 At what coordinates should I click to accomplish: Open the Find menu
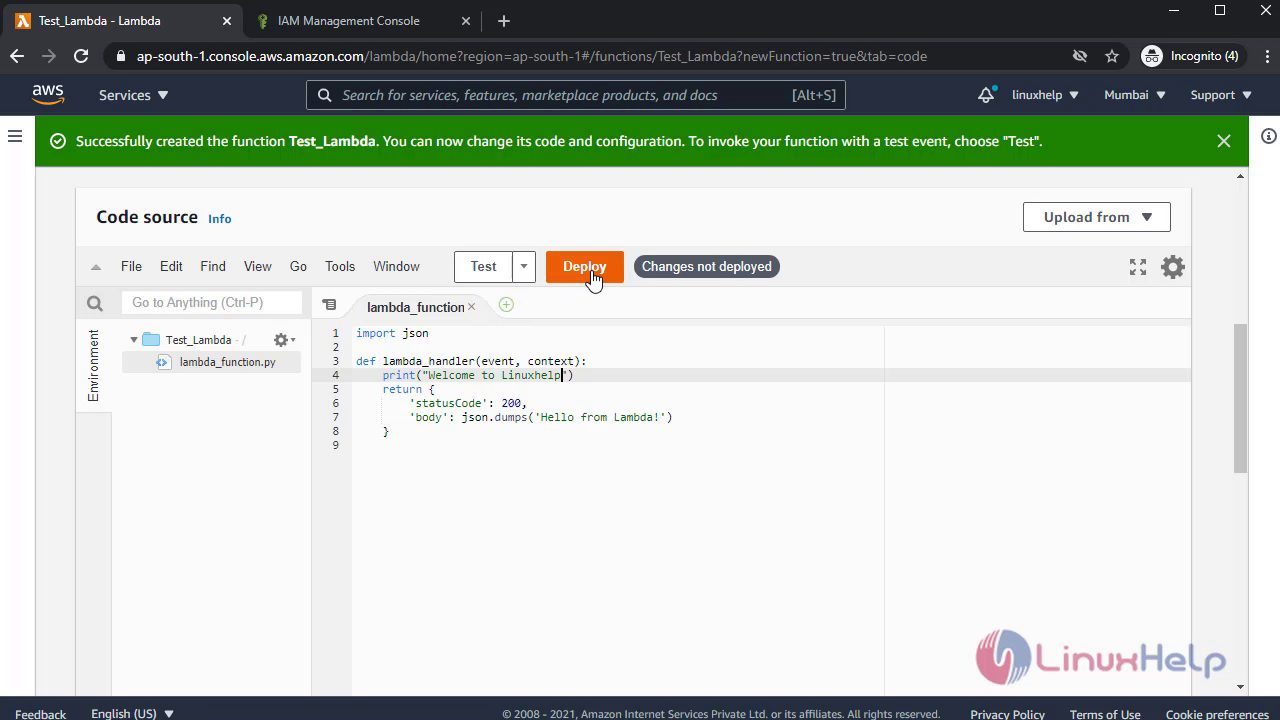coord(213,267)
